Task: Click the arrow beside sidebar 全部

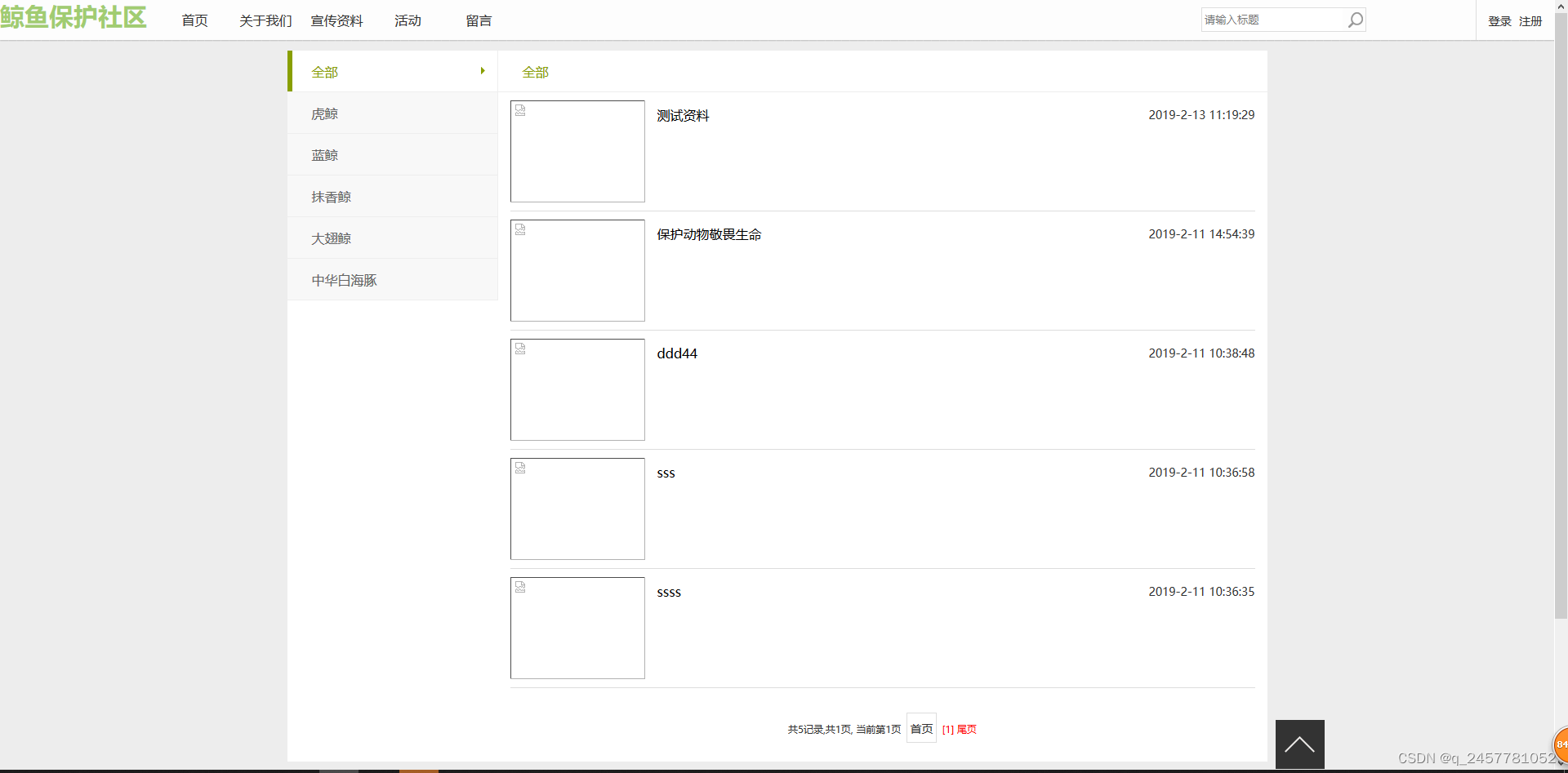Action: tap(483, 71)
